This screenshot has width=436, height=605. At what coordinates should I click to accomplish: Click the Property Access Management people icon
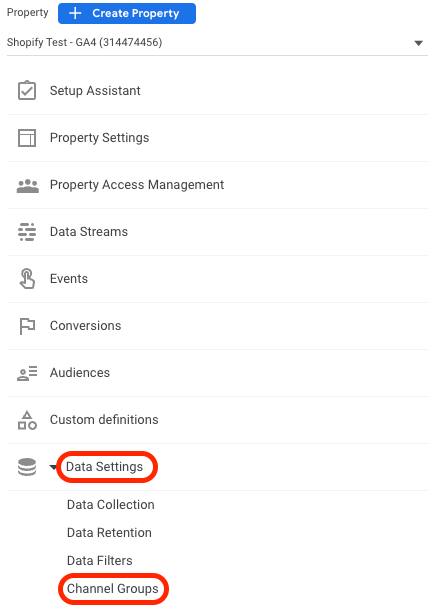tap(28, 186)
